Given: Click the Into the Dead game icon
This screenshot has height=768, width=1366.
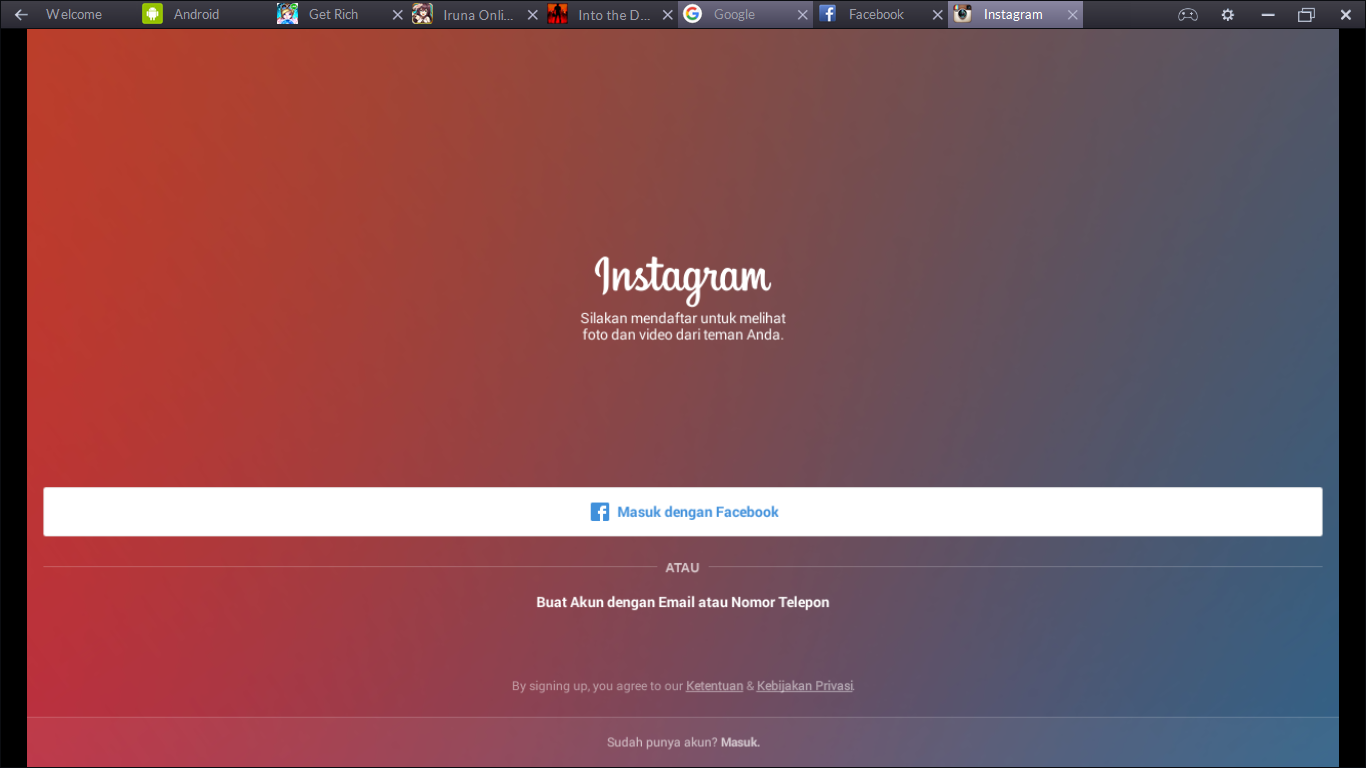Looking at the screenshot, I should pos(557,14).
